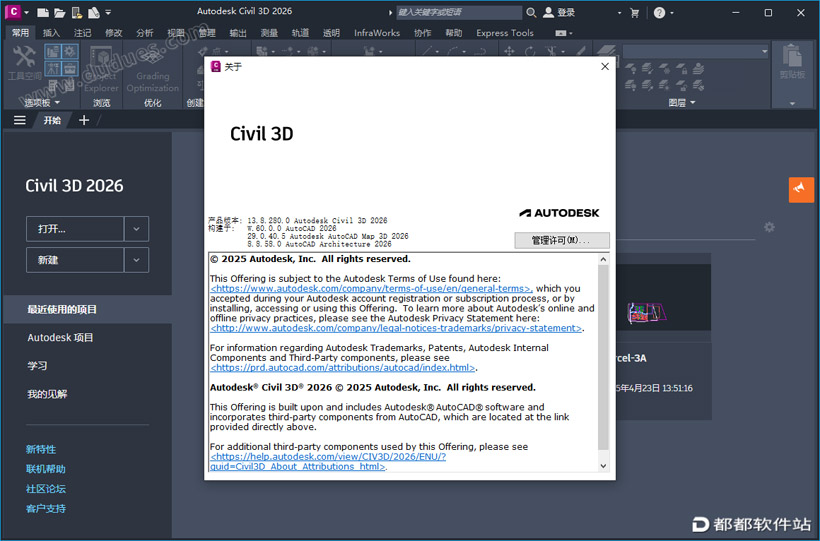Select 学习 in the left sidebar
This screenshot has height=541, width=820.
pyautogui.click(x=37, y=366)
